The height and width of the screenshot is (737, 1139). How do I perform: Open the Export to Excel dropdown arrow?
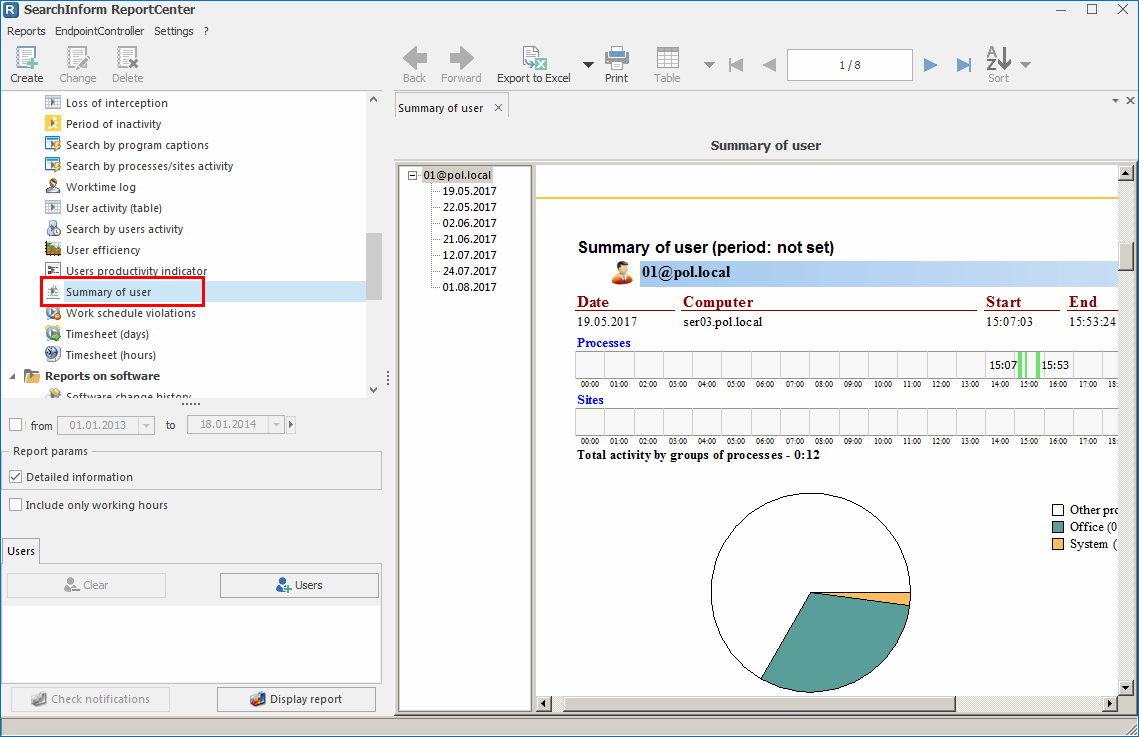588,65
